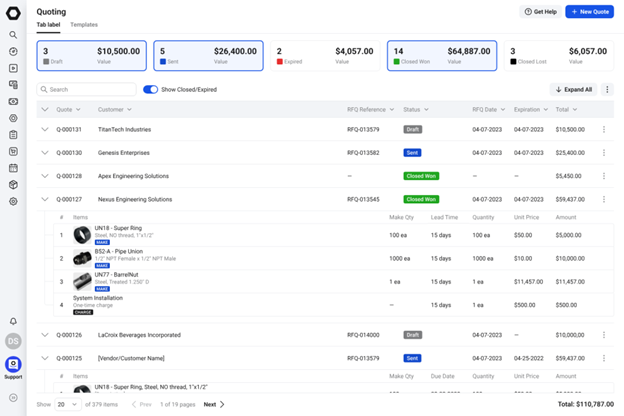
Task: Toggle the Closed Won summary card filter
Action: [439, 55]
